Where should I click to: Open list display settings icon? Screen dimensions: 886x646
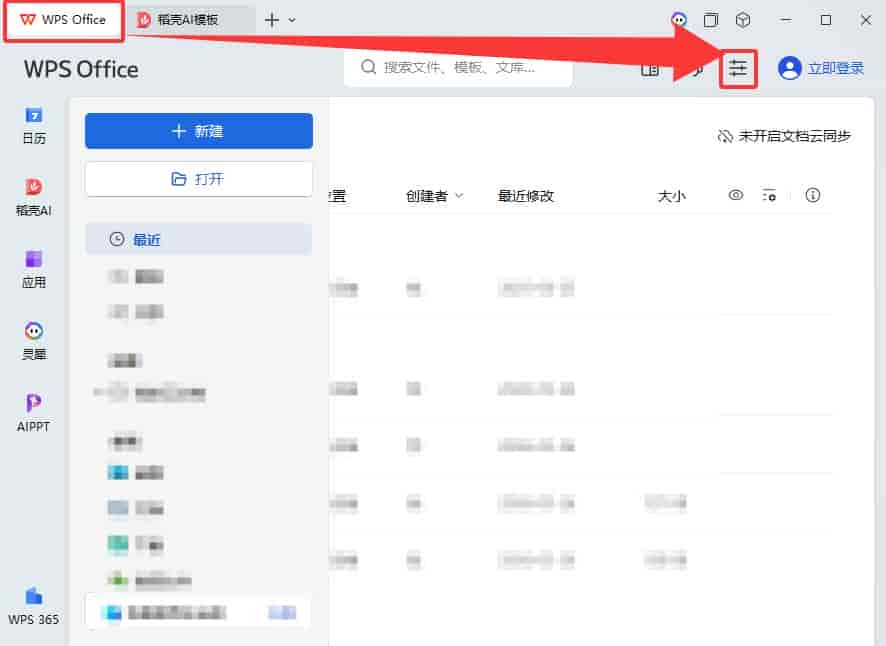(769, 196)
